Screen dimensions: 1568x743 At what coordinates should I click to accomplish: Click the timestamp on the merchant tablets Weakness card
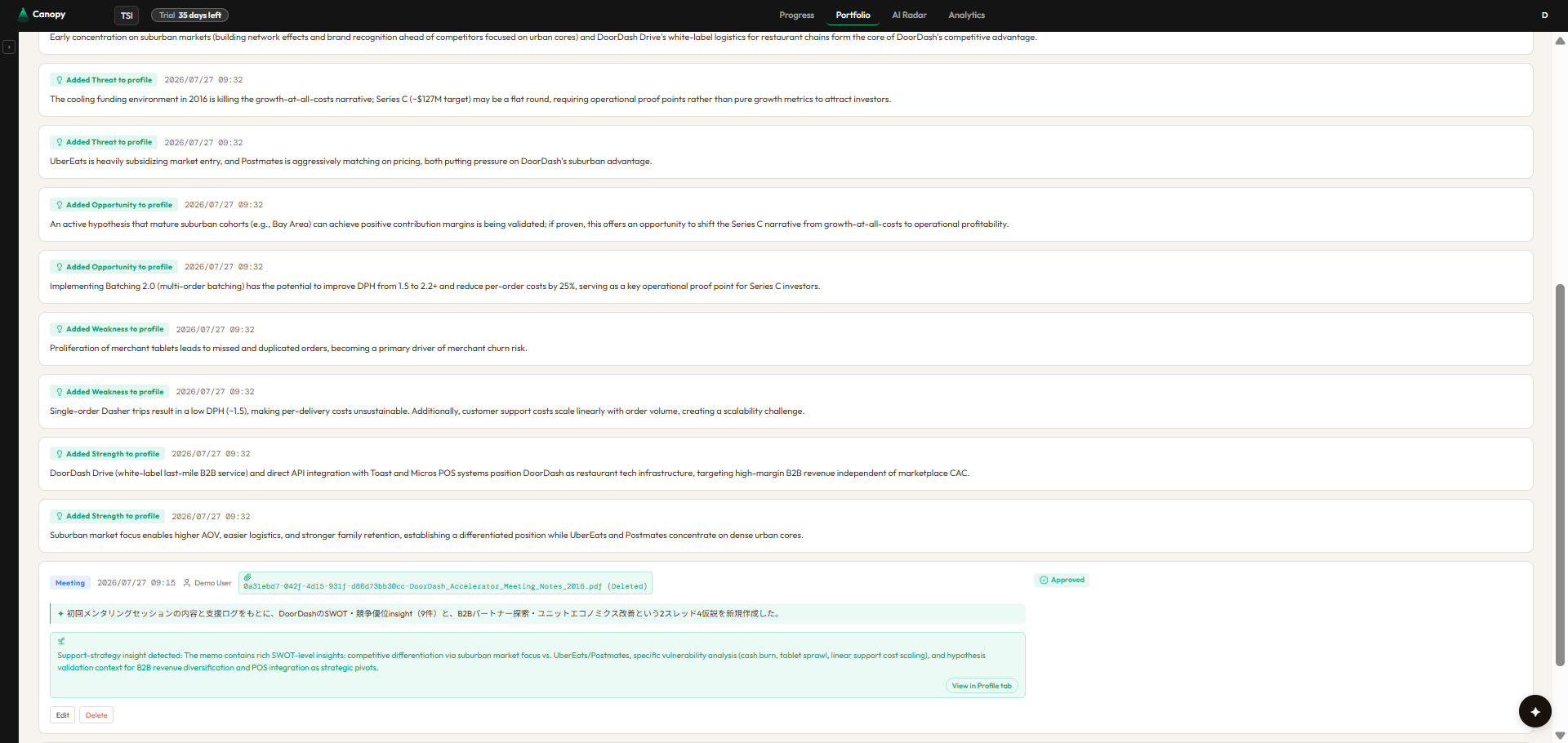click(x=215, y=330)
